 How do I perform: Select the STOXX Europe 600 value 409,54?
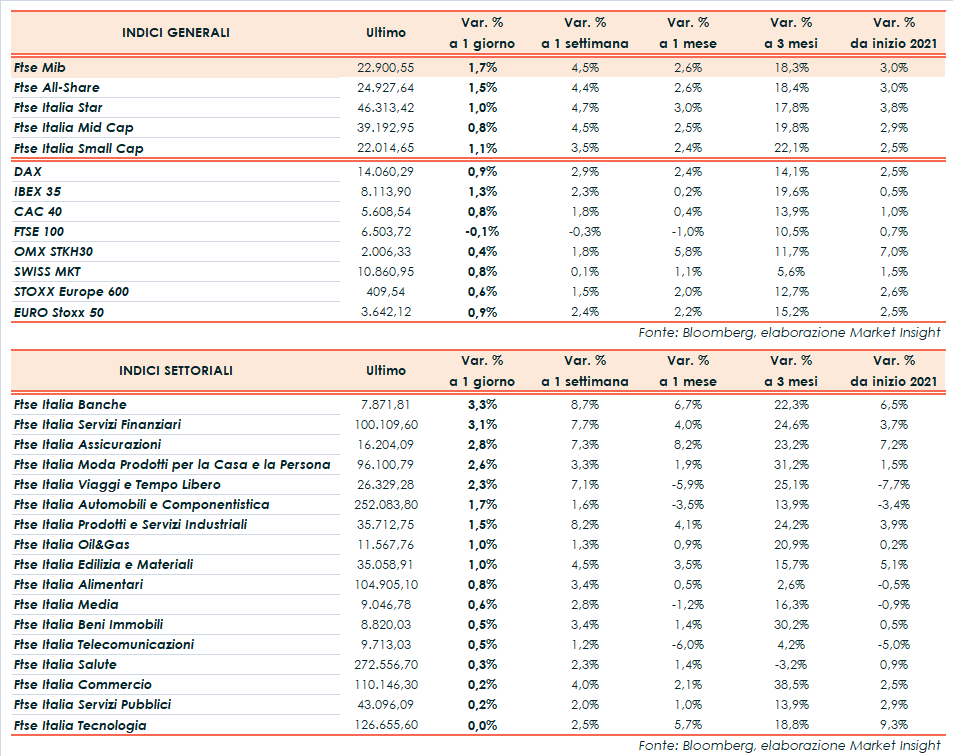tap(385, 292)
